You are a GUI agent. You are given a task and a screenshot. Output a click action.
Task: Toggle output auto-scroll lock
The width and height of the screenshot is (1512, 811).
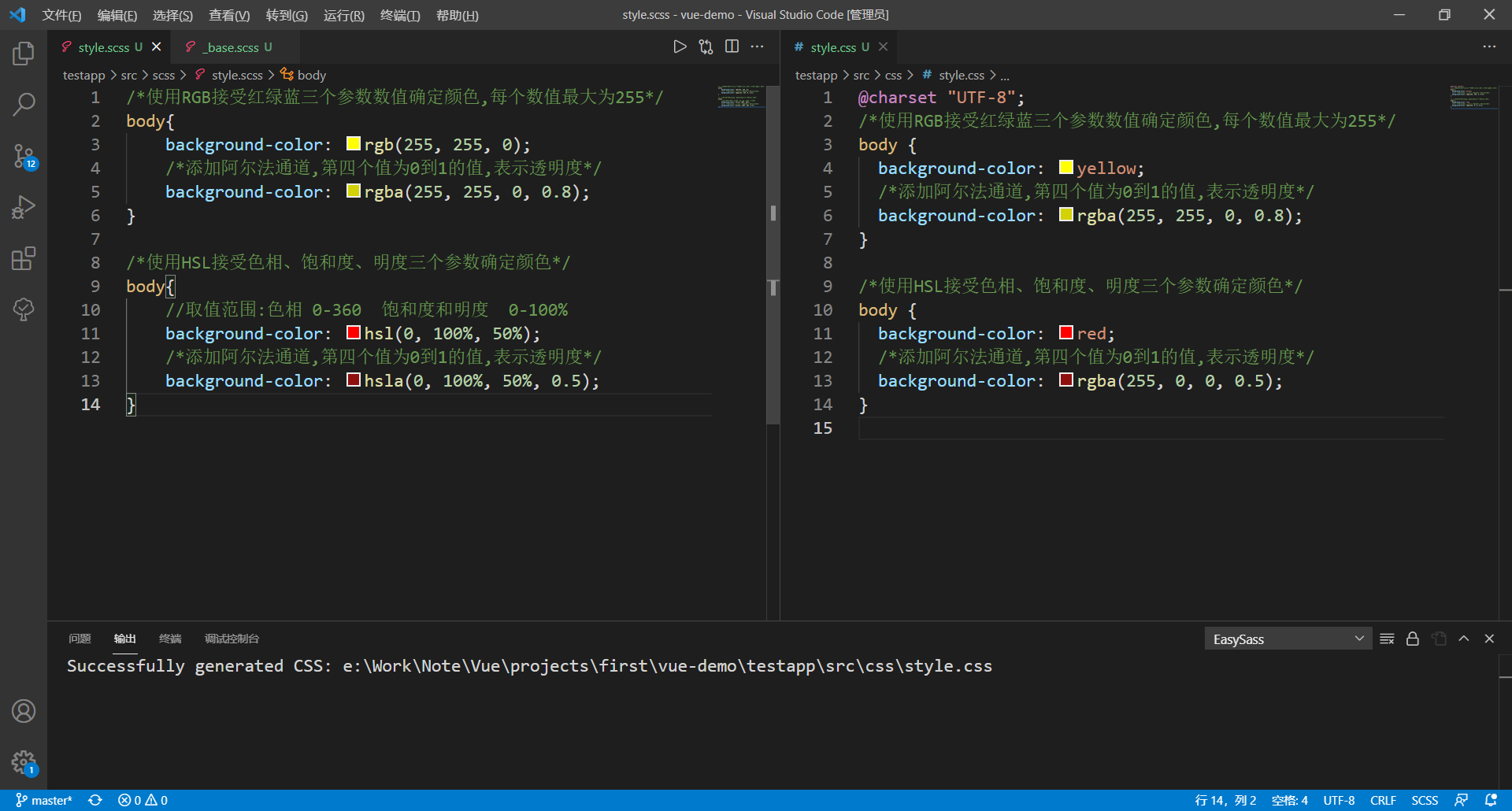point(1412,639)
